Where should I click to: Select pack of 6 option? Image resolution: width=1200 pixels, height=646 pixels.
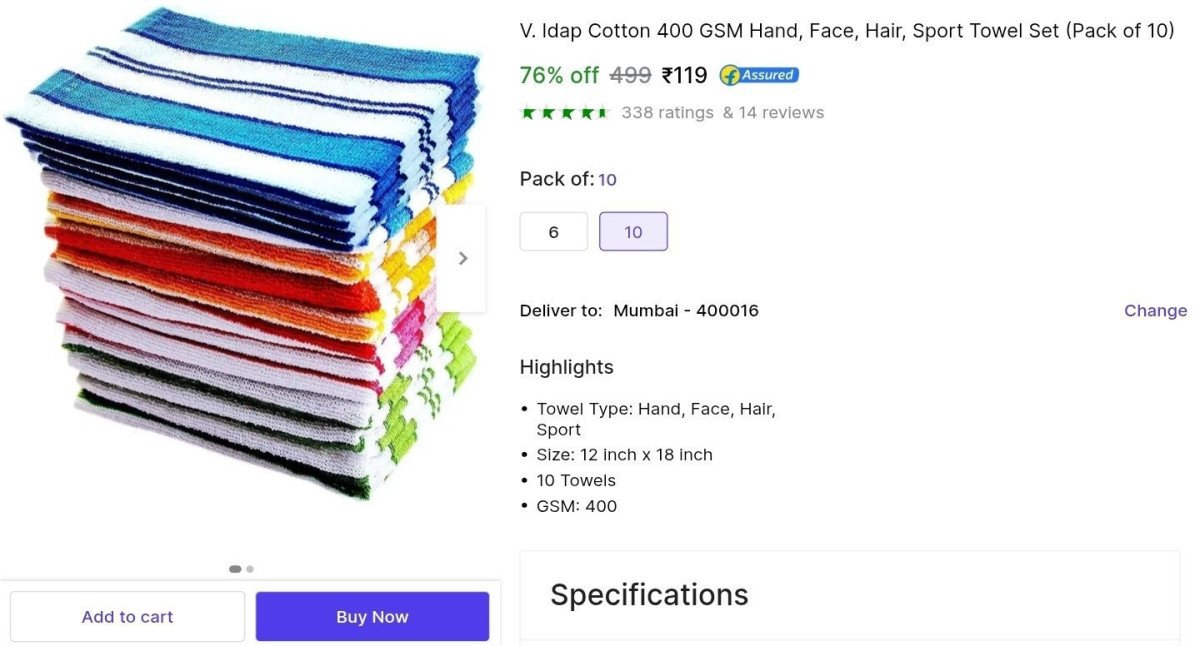point(554,232)
